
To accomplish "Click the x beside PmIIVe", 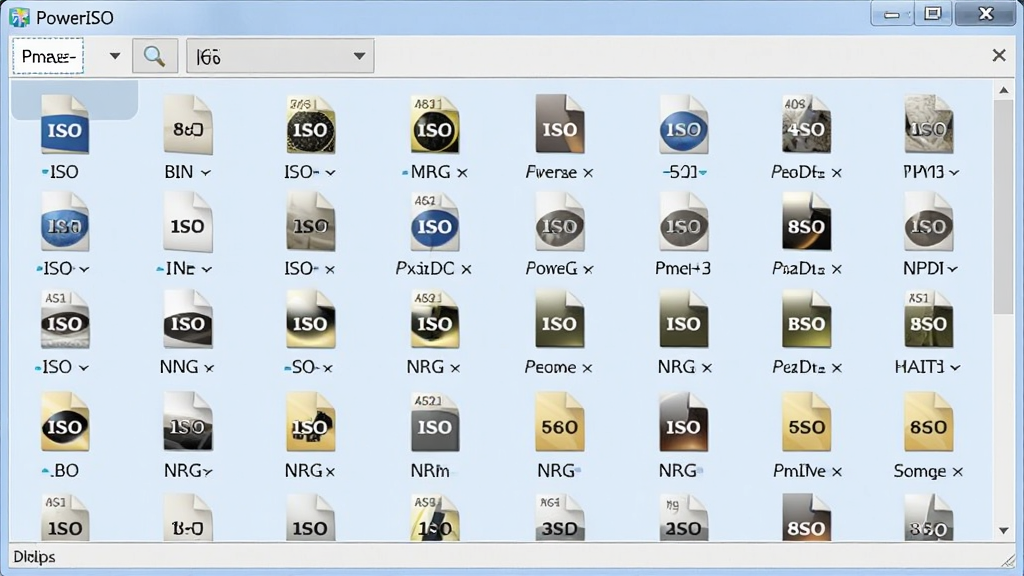I will [x=837, y=472].
